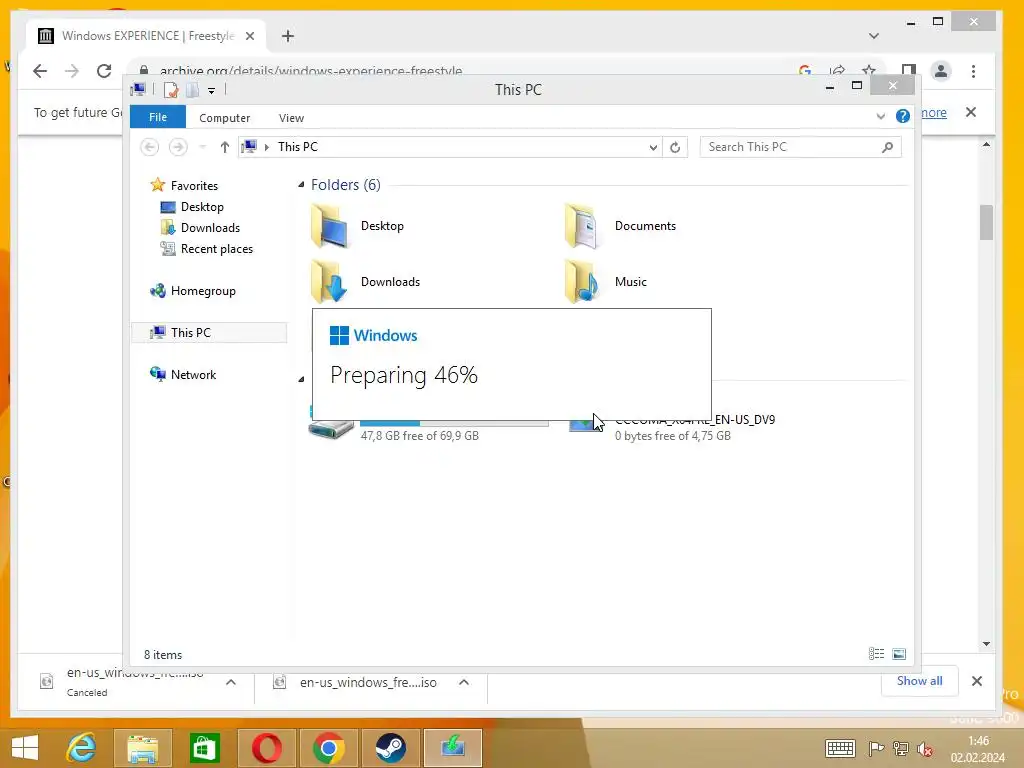Open the File ribbon tab
1024x768 pixels.
[x=158, y=118]
